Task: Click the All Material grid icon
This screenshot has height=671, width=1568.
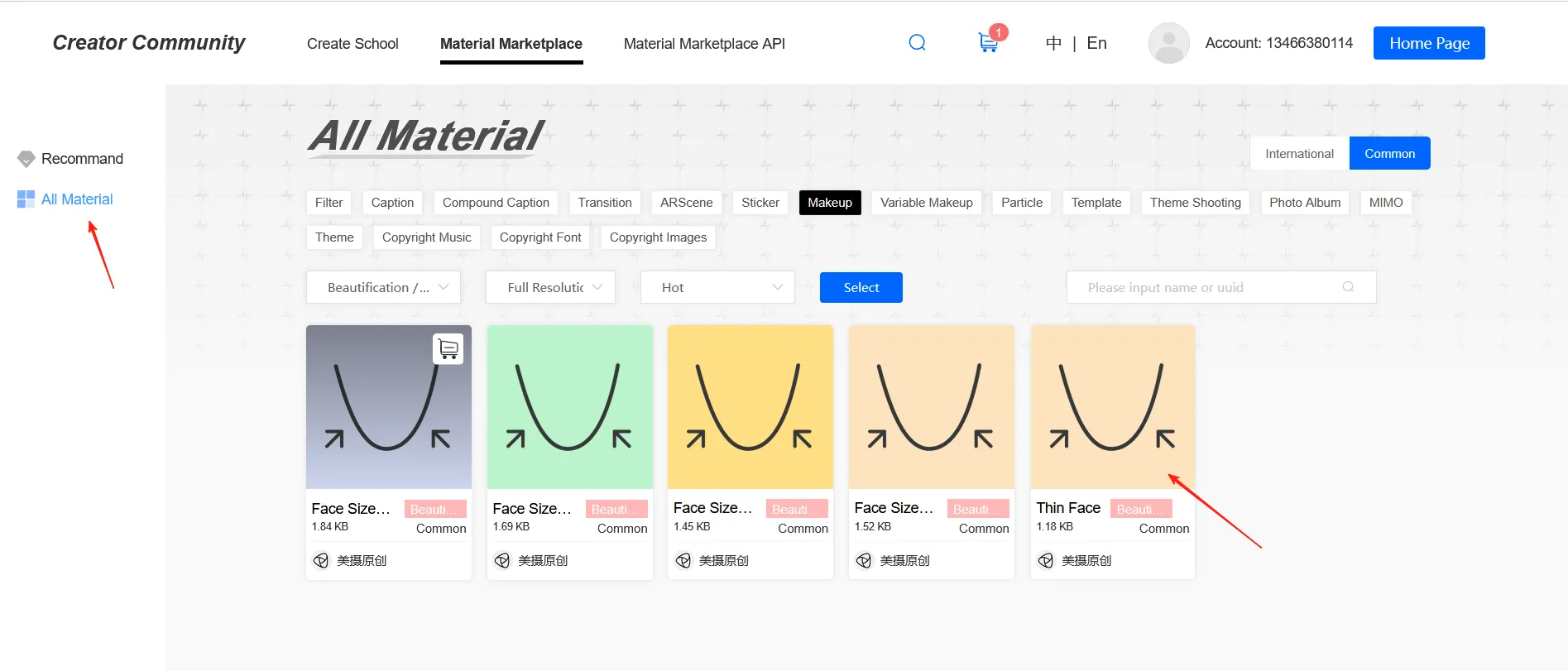Action: [x=26, y=199]
